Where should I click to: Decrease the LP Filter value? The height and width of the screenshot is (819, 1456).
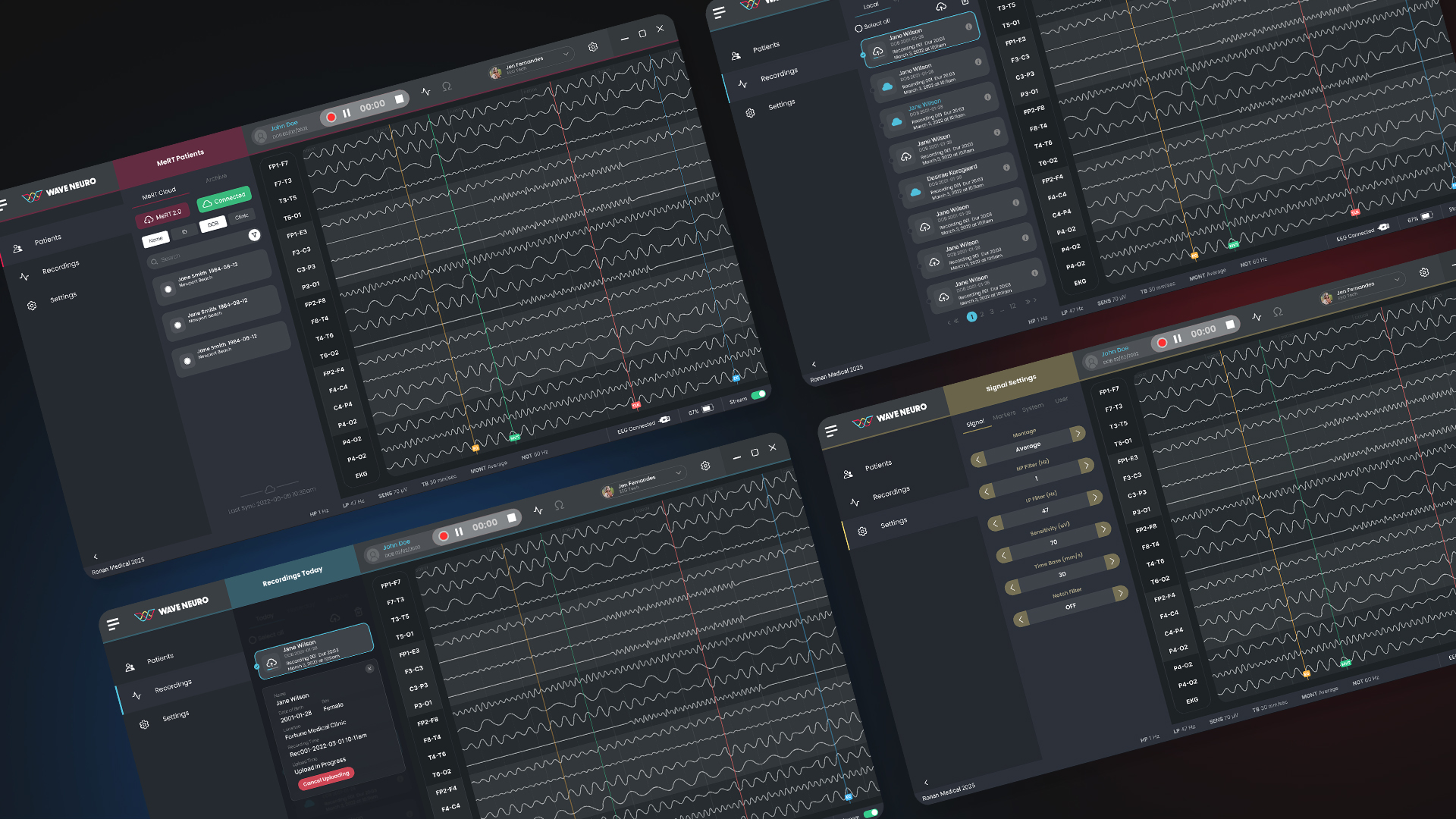pos(995,523)
